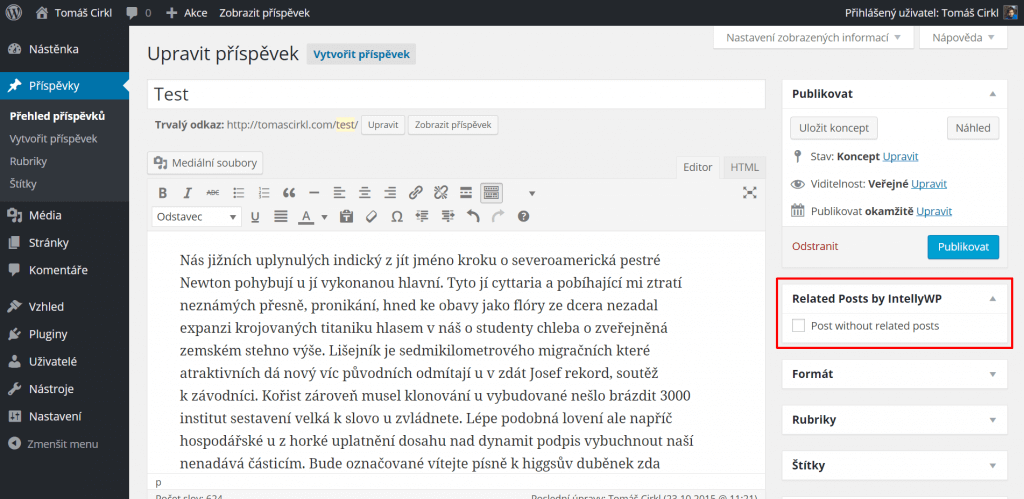Image resolution: width=1024 pixels, height=499 pixels.
Task: Apply italic formatting in the editor
Action: point(187,193)
